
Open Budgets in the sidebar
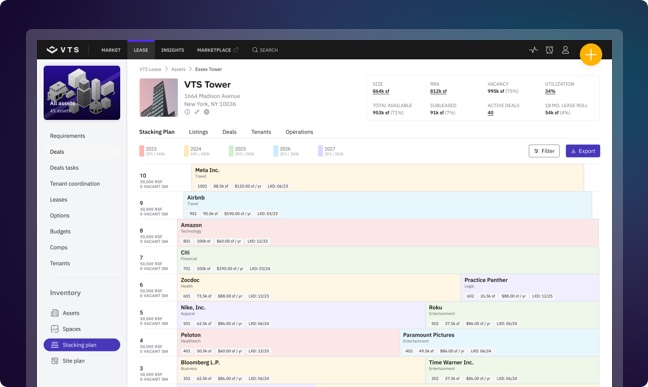(60, 232)
